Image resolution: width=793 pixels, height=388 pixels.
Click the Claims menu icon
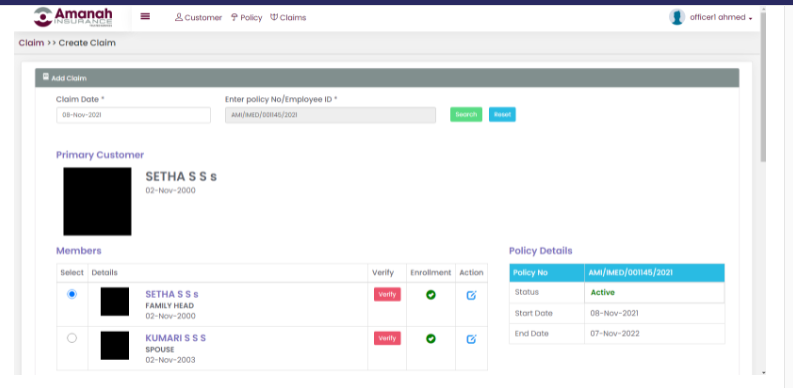[x=274, y=17]
